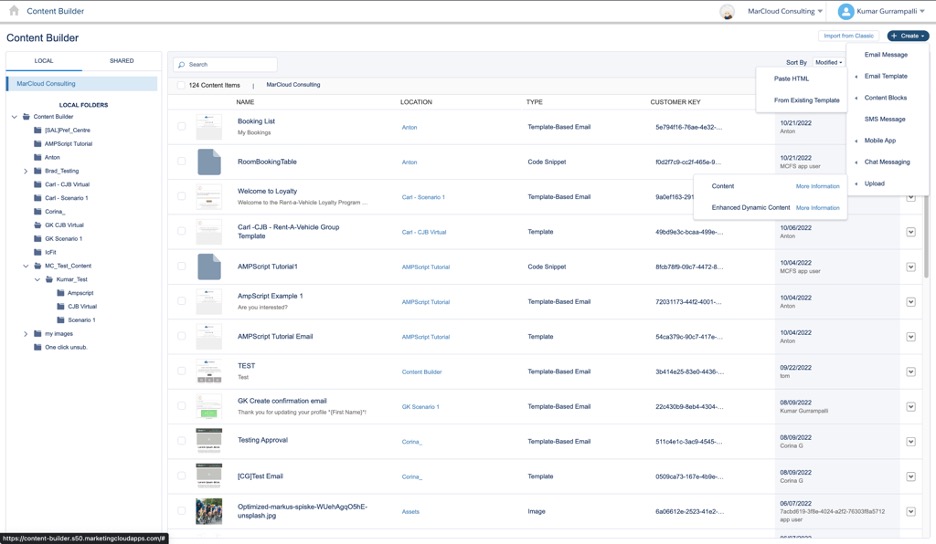This screenshot has width=936, height=544.
Task: Open the Content Builder location link for TEST
Action: pyautogui.click(x=421, y=372)
